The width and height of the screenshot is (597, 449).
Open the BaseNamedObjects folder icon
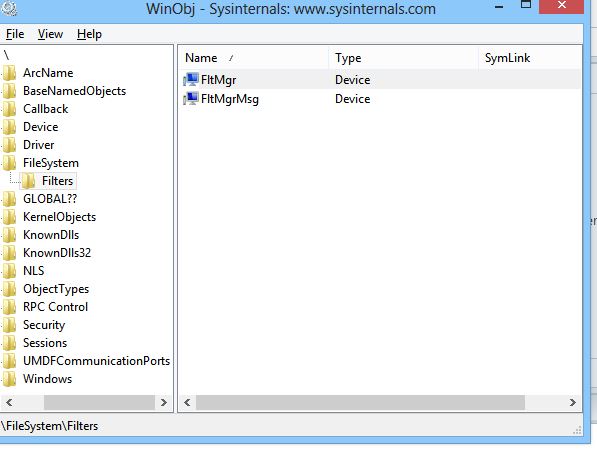9,91
